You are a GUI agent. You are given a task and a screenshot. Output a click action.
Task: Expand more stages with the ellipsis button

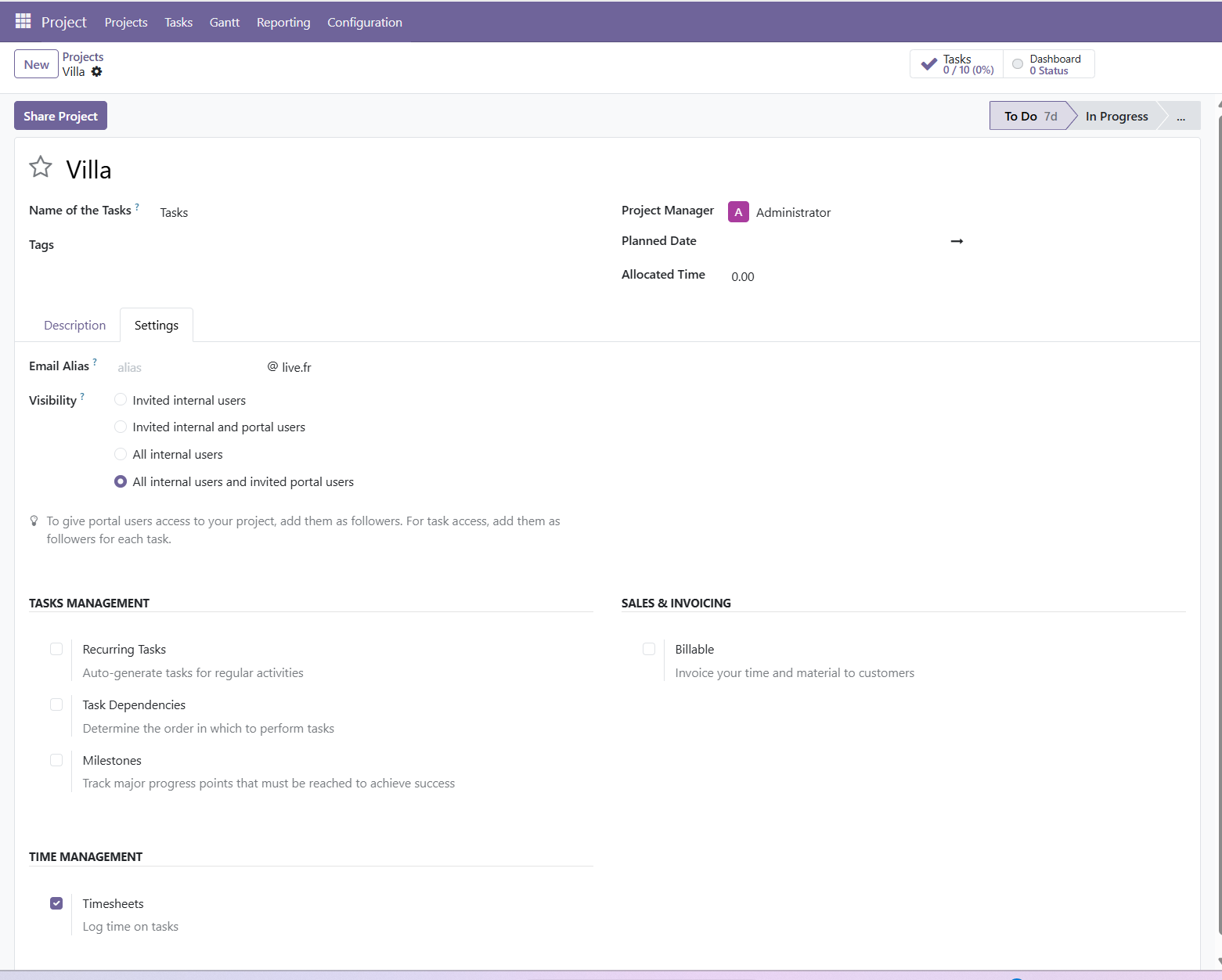pyautogui.click(x=1180, y=117)
